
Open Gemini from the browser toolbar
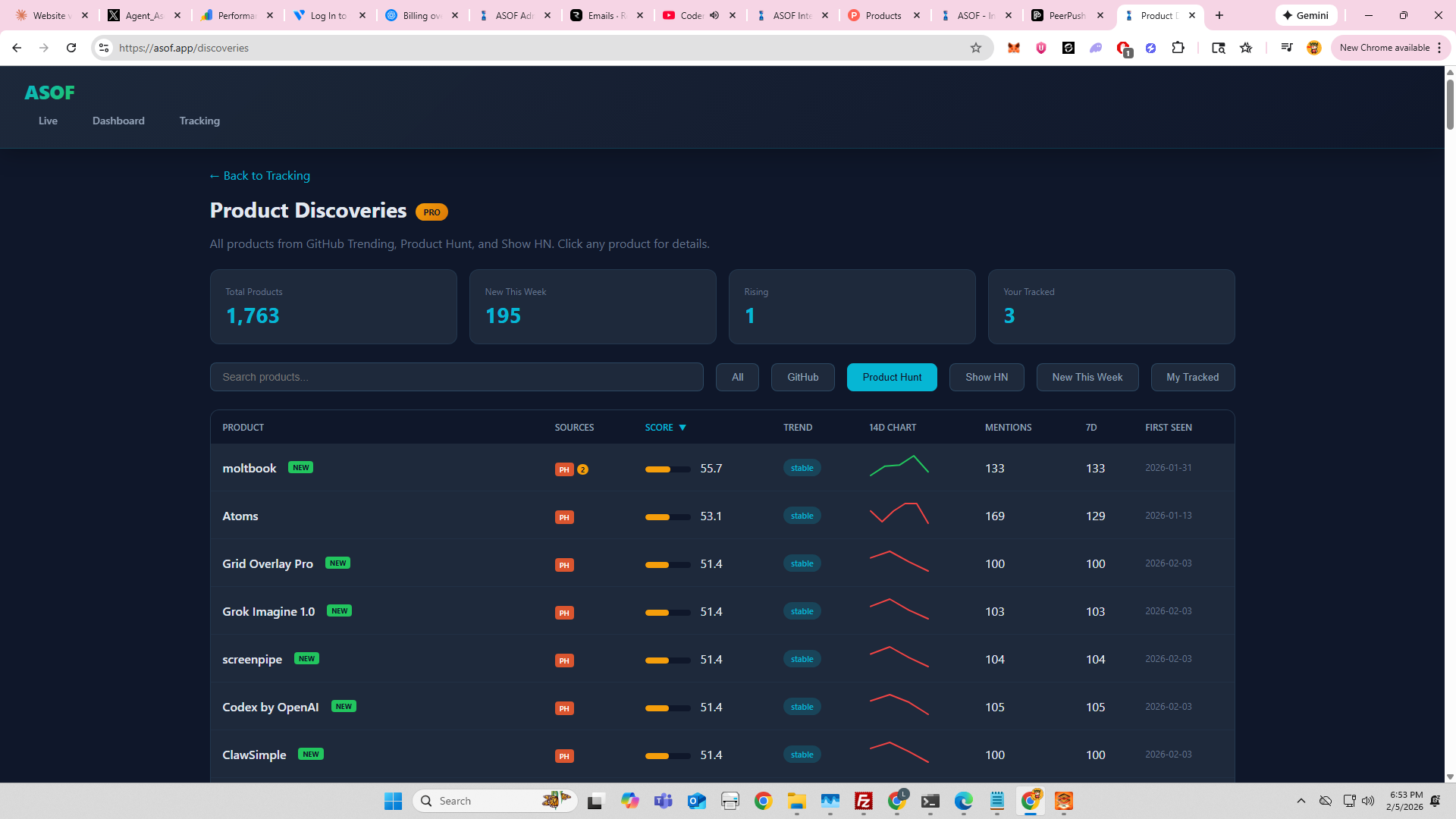coord(1305,14)
